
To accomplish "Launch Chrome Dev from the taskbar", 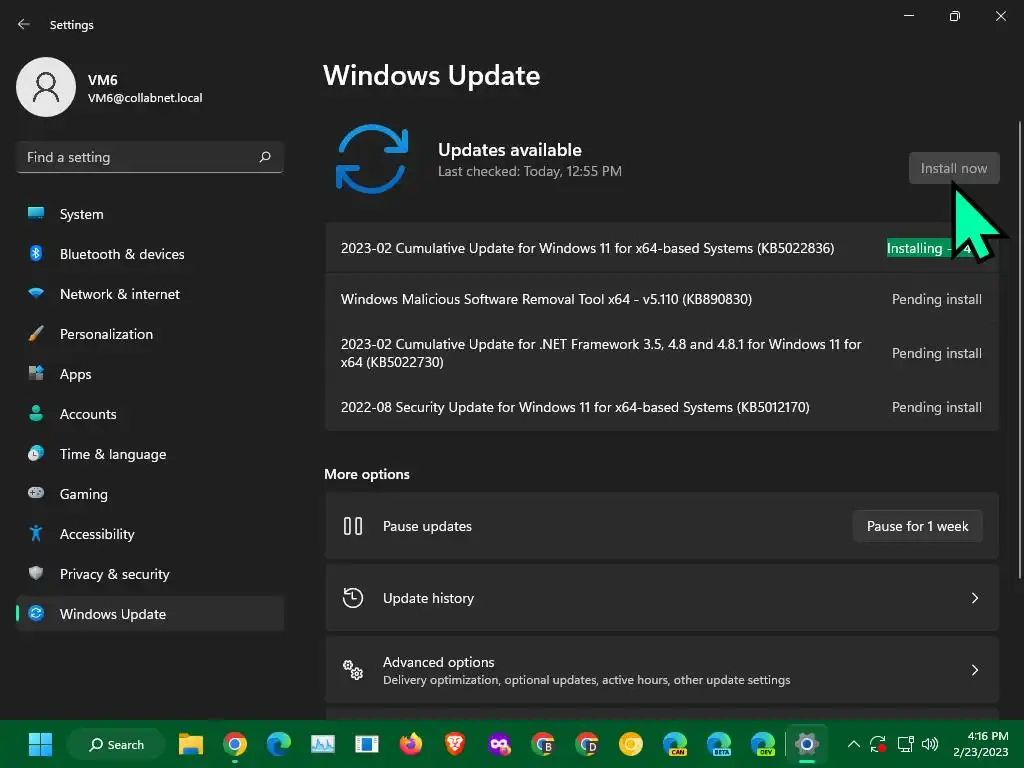I will coord(587,744).
